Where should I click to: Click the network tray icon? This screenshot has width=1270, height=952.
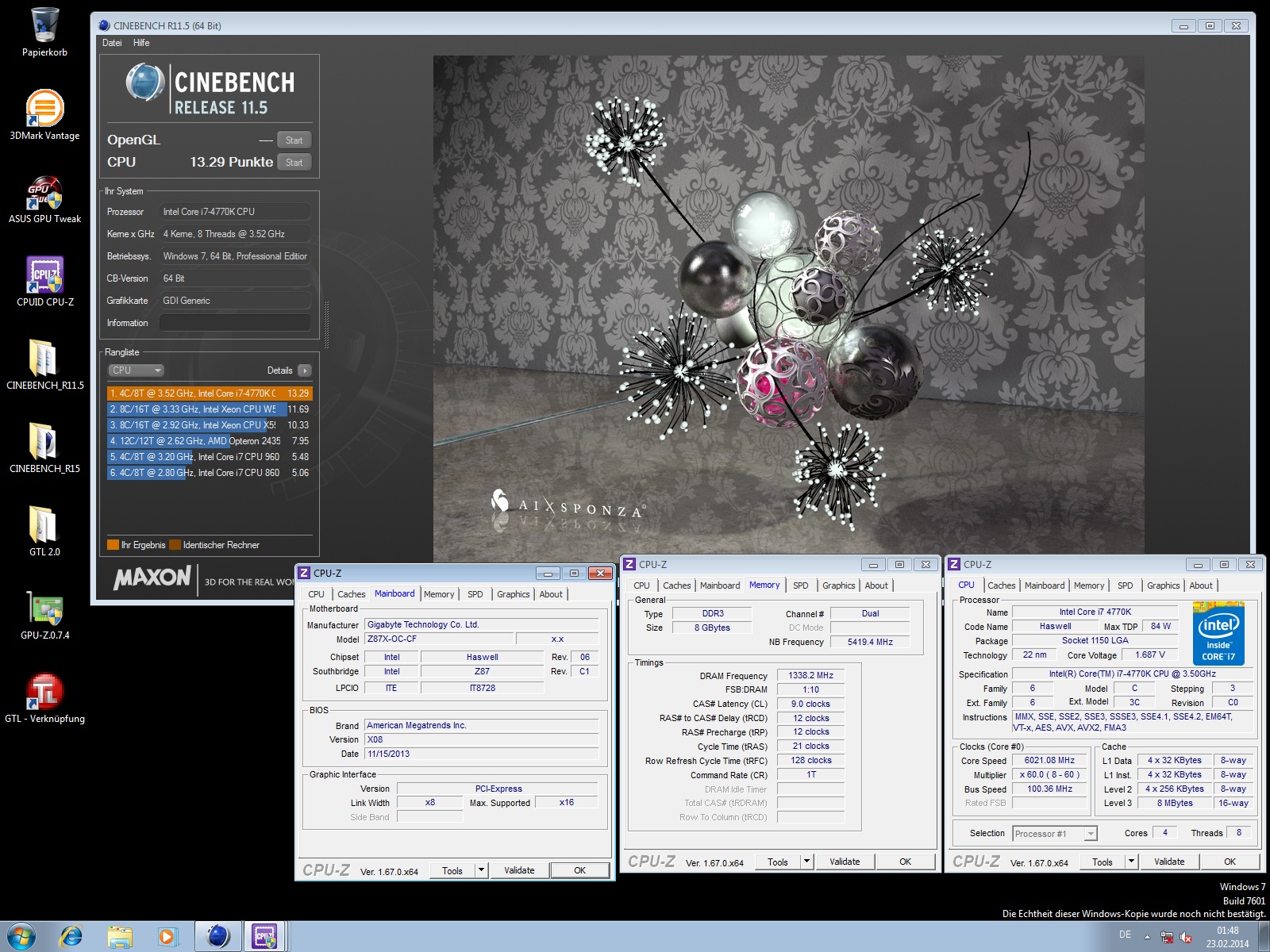(1167, 937)
